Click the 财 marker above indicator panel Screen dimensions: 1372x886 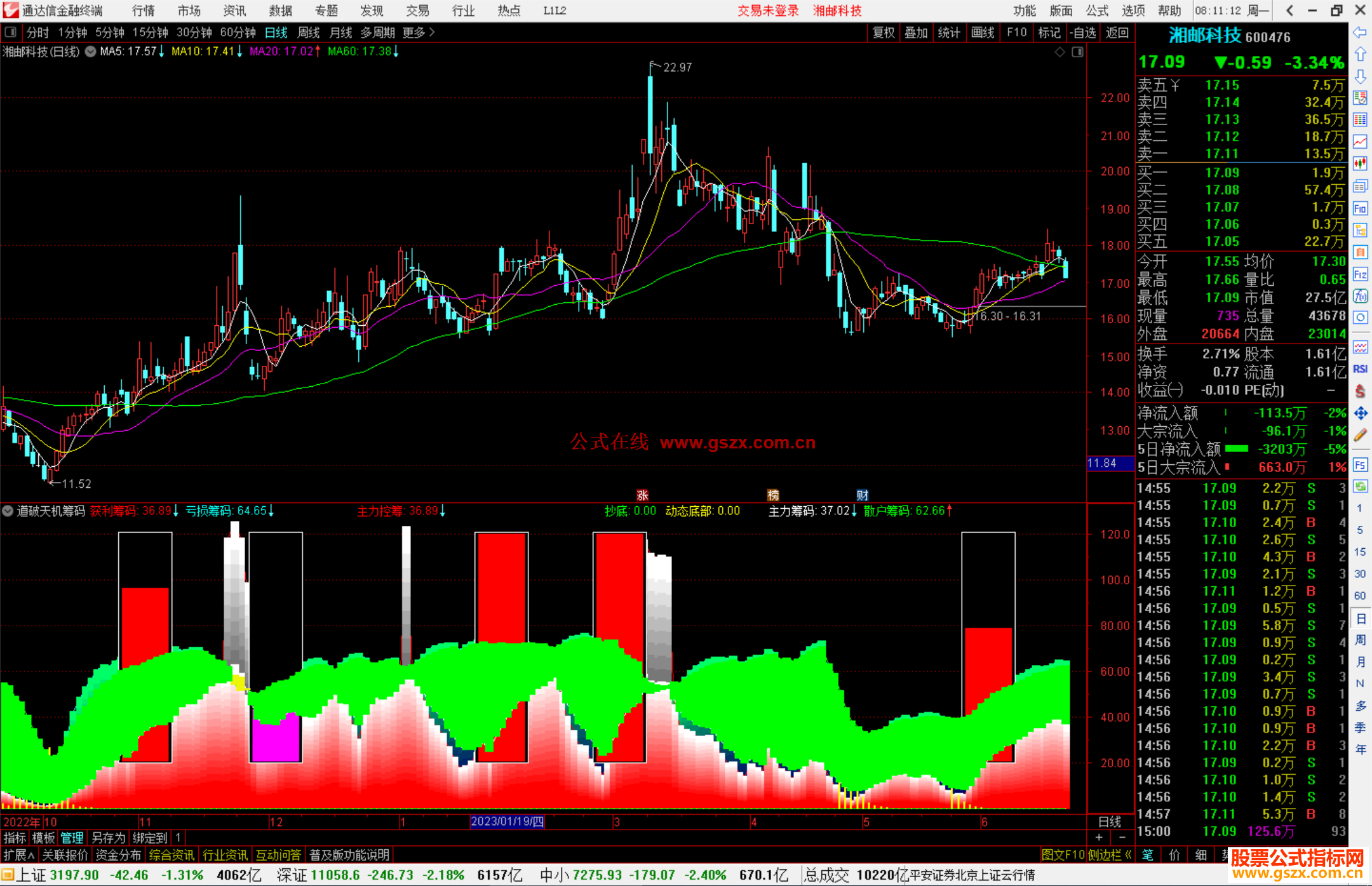[x=862, y=495]
